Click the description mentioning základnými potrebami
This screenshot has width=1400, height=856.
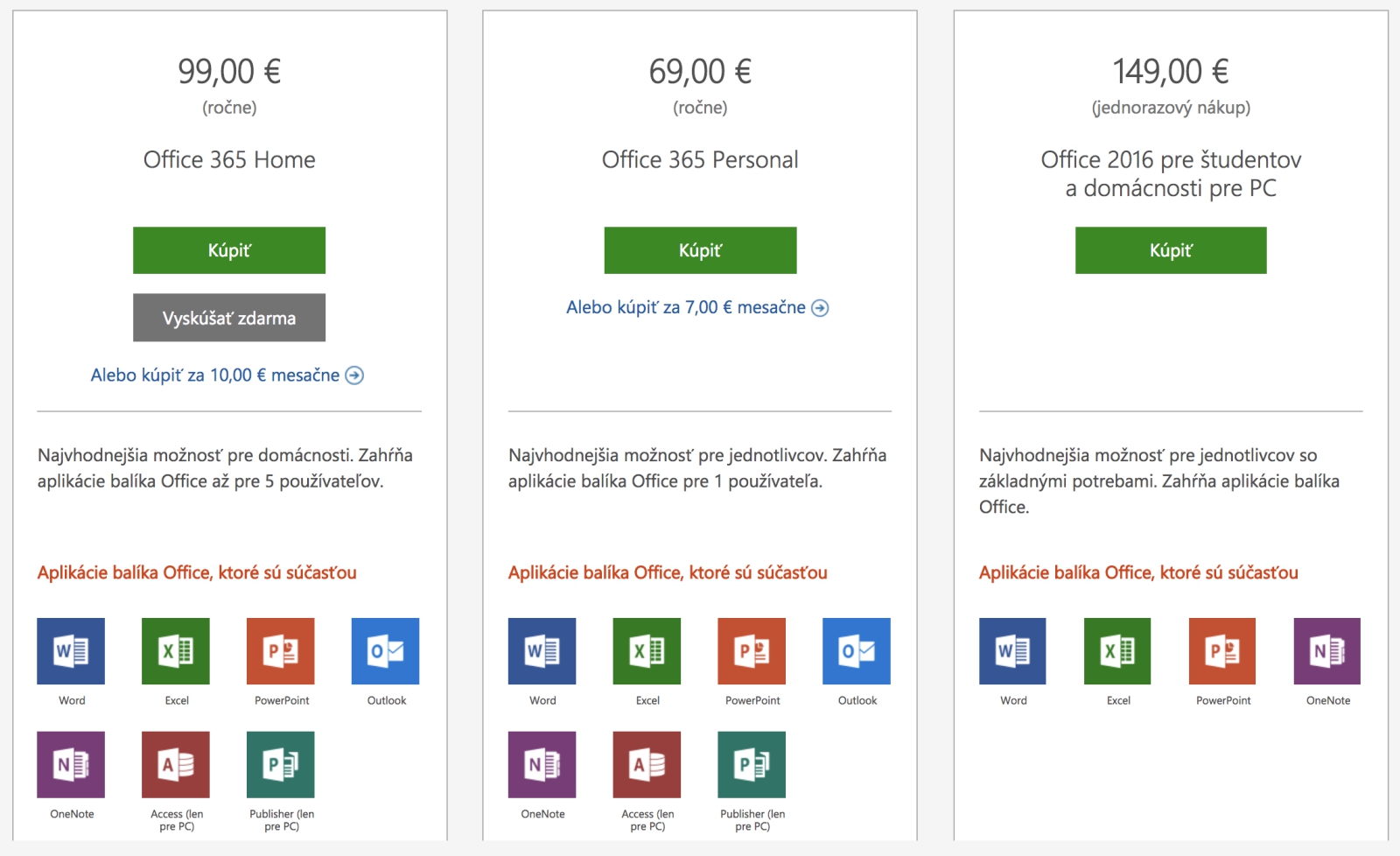pos(1159,481)
